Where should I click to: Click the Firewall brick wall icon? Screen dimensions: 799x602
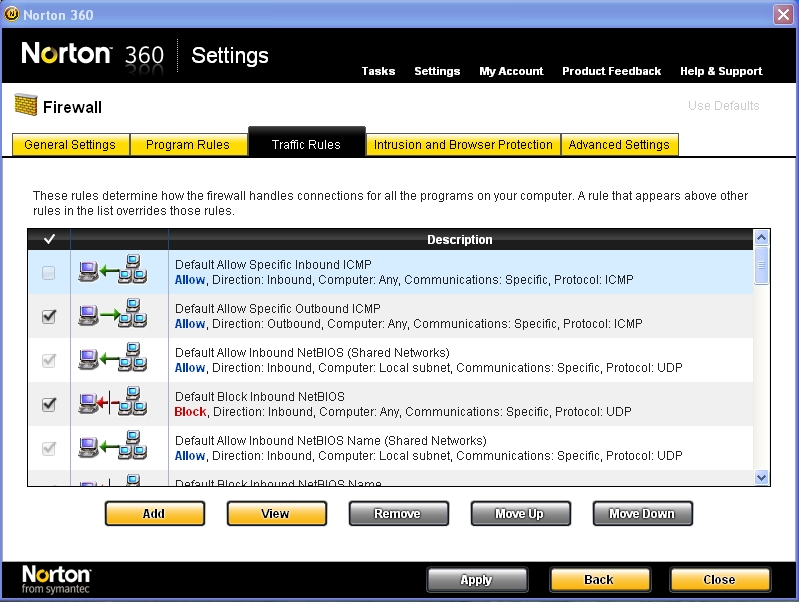coord(26,104)
